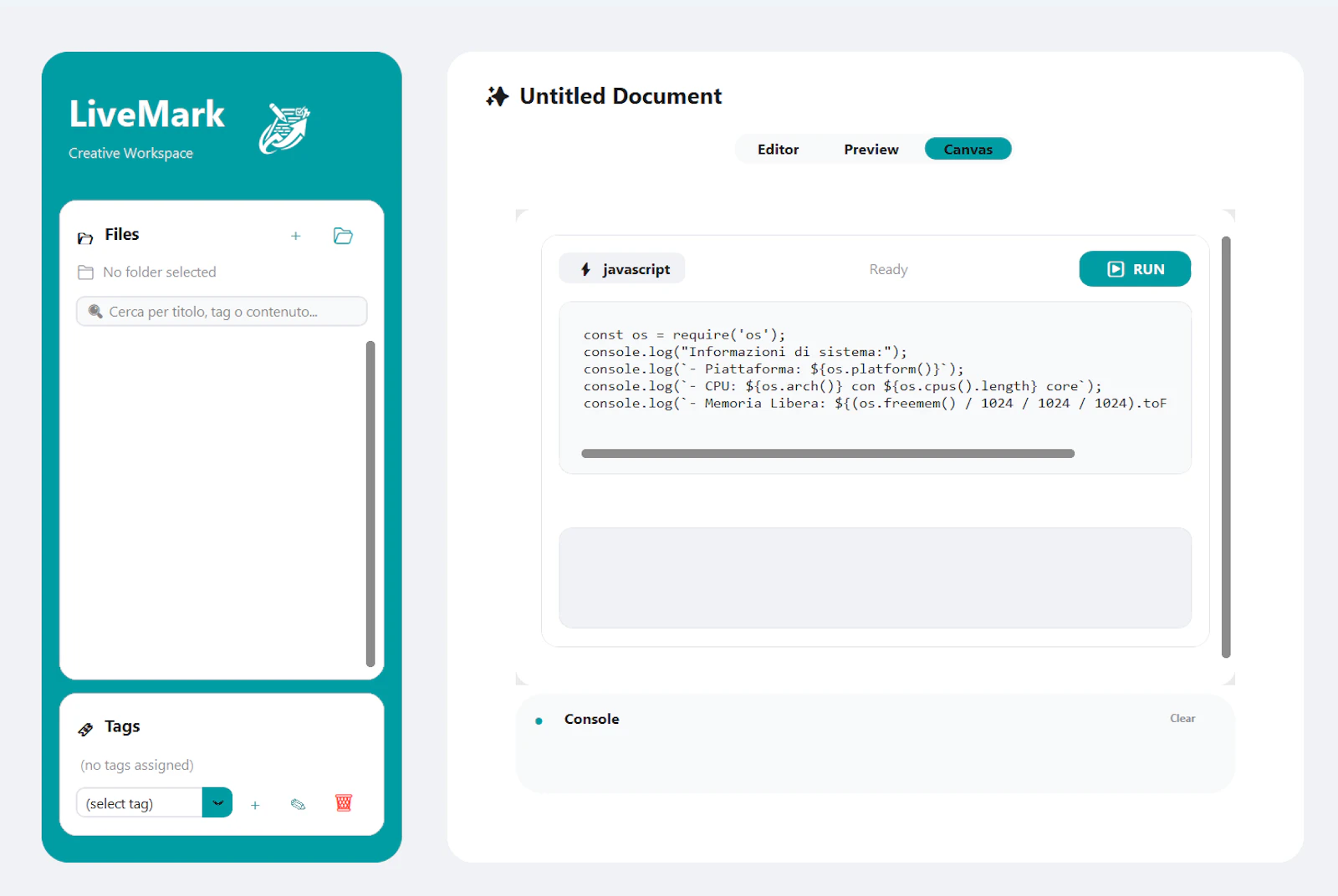Image resolution: width=1338 pixels, height=896 pixels.
Task: Click the edit tag icon
Action: pos(298,804)
